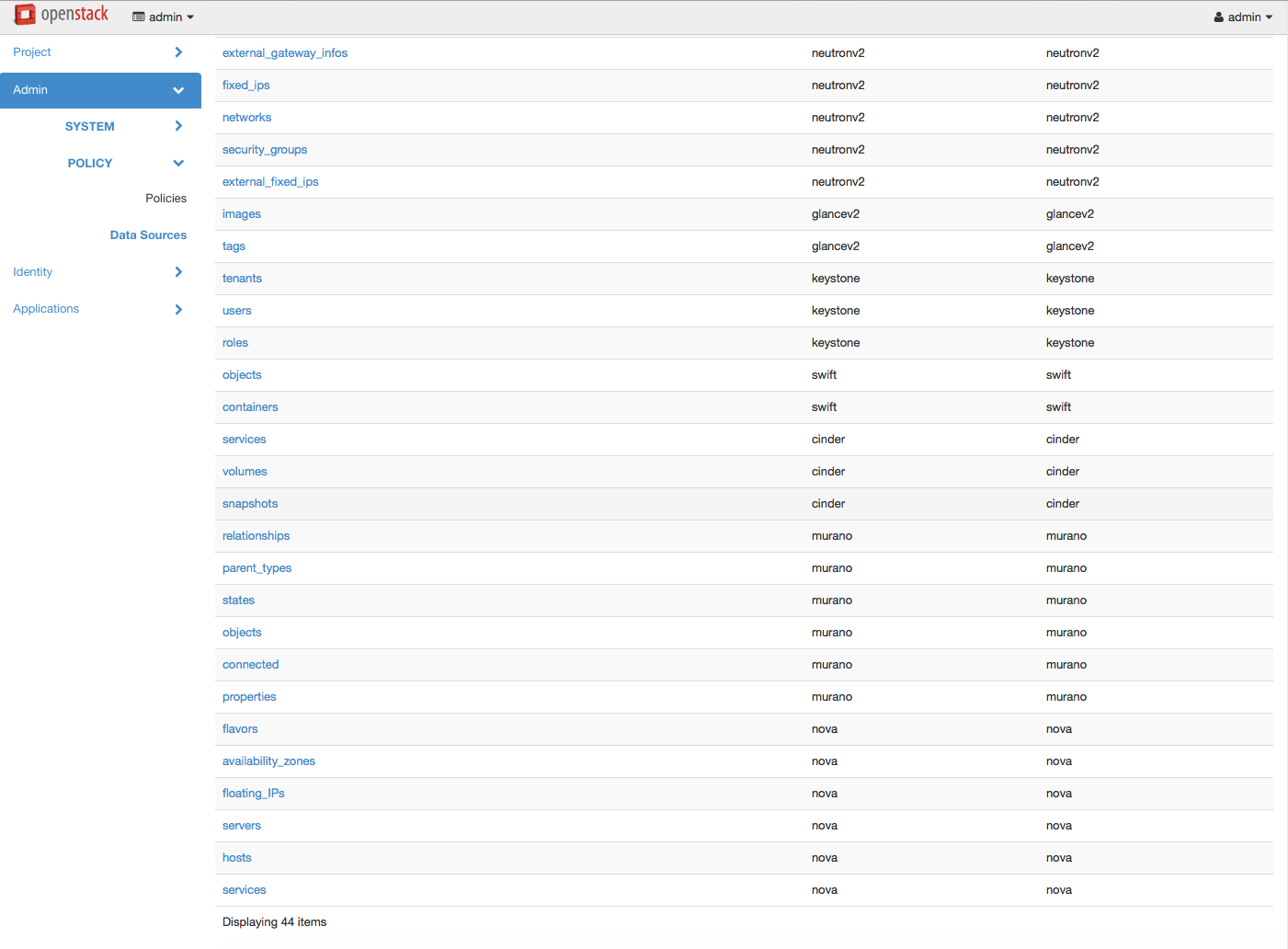
Task: Click the Identity chevron right icon
Action: pyautogui.click(x=178, y=272)
